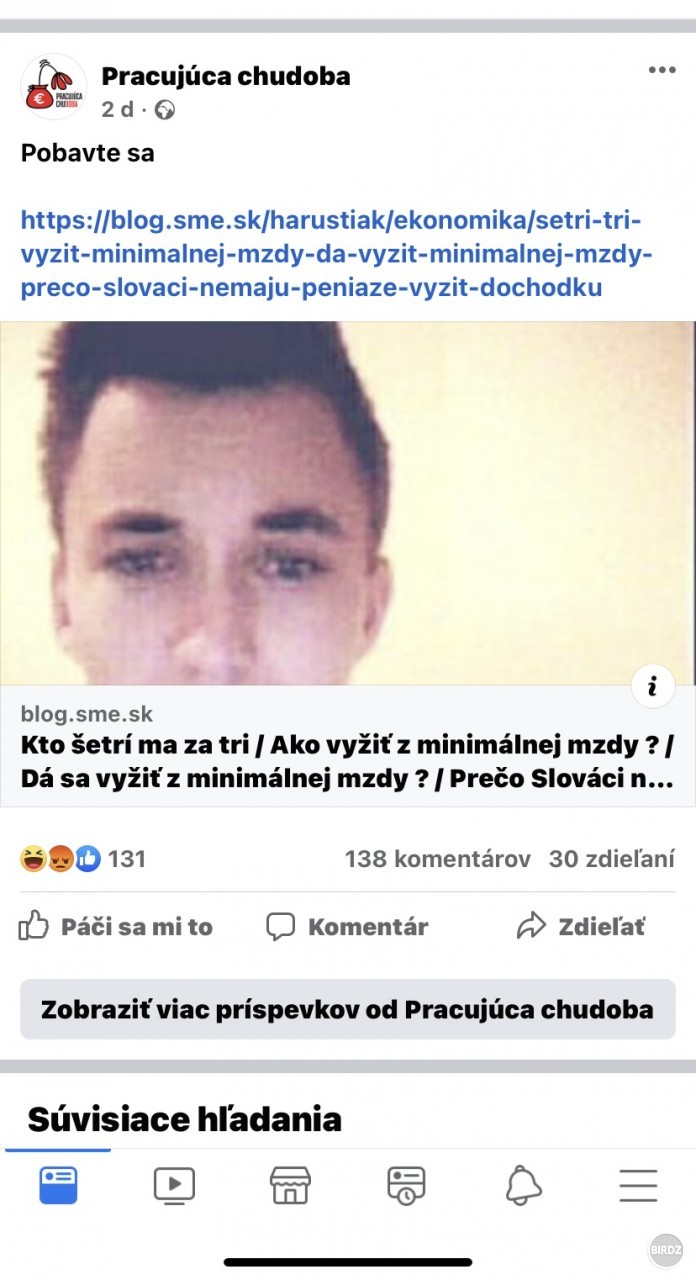Tap the Pracujúca chudoba profile avatar
This screenshot has width=696, height=1280.
[x=54, y=88]
